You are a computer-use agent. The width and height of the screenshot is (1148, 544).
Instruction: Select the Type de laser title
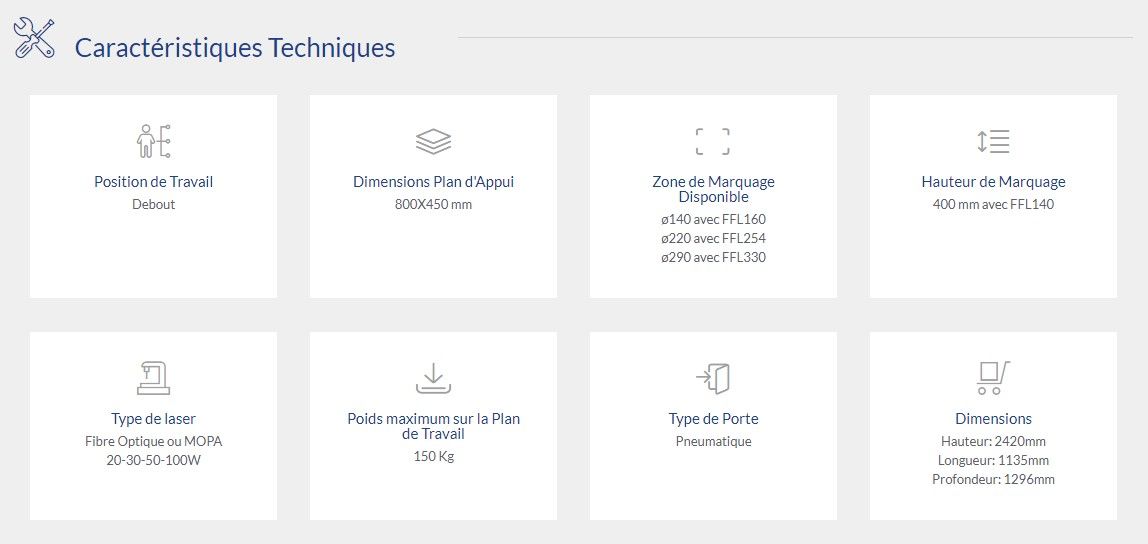click(153, 419)
